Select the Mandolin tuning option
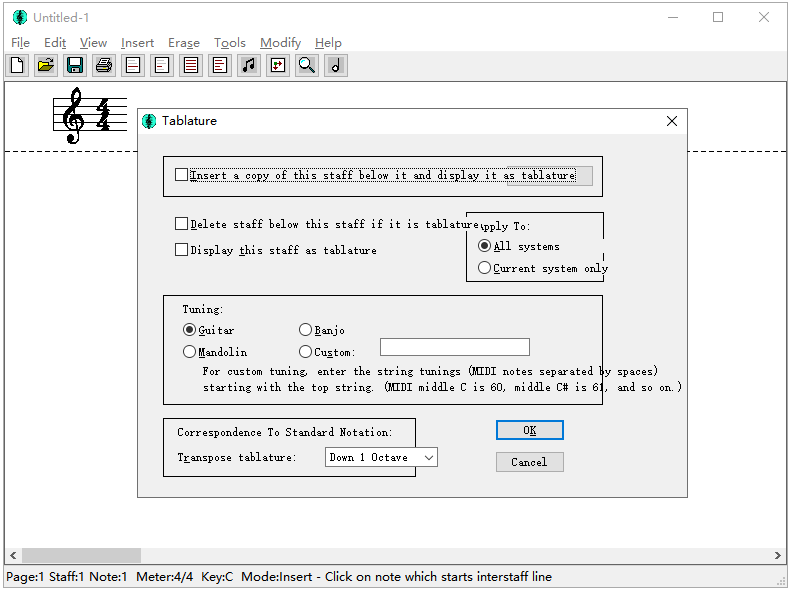This screenshot has height=592, width=792. click(x=189, y=352)
